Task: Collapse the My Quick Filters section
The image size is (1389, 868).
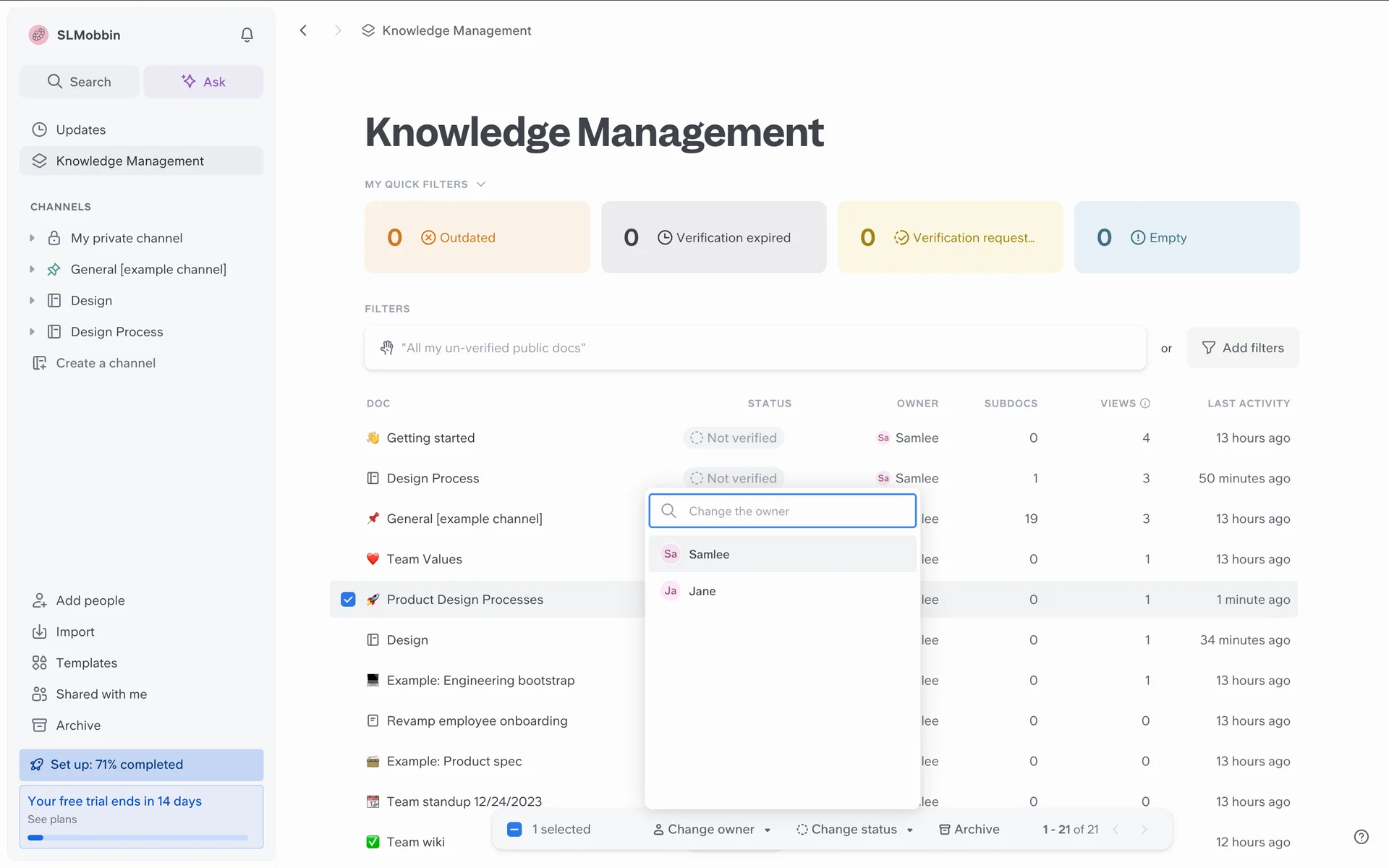Action: tap(481, 184)
